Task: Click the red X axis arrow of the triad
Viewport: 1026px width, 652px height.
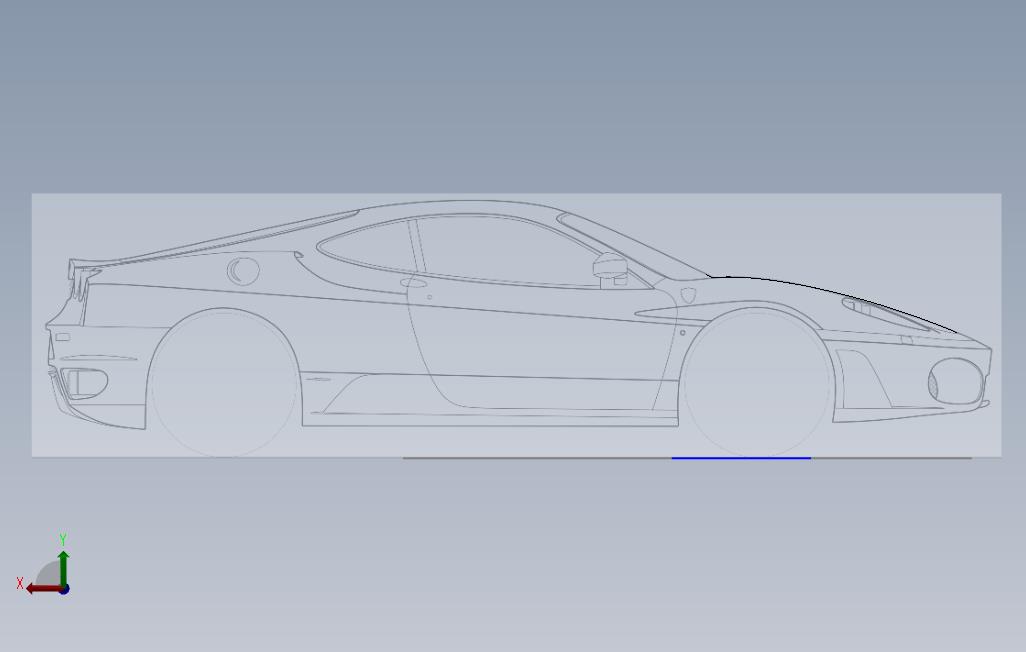Action: coord(43,589)
